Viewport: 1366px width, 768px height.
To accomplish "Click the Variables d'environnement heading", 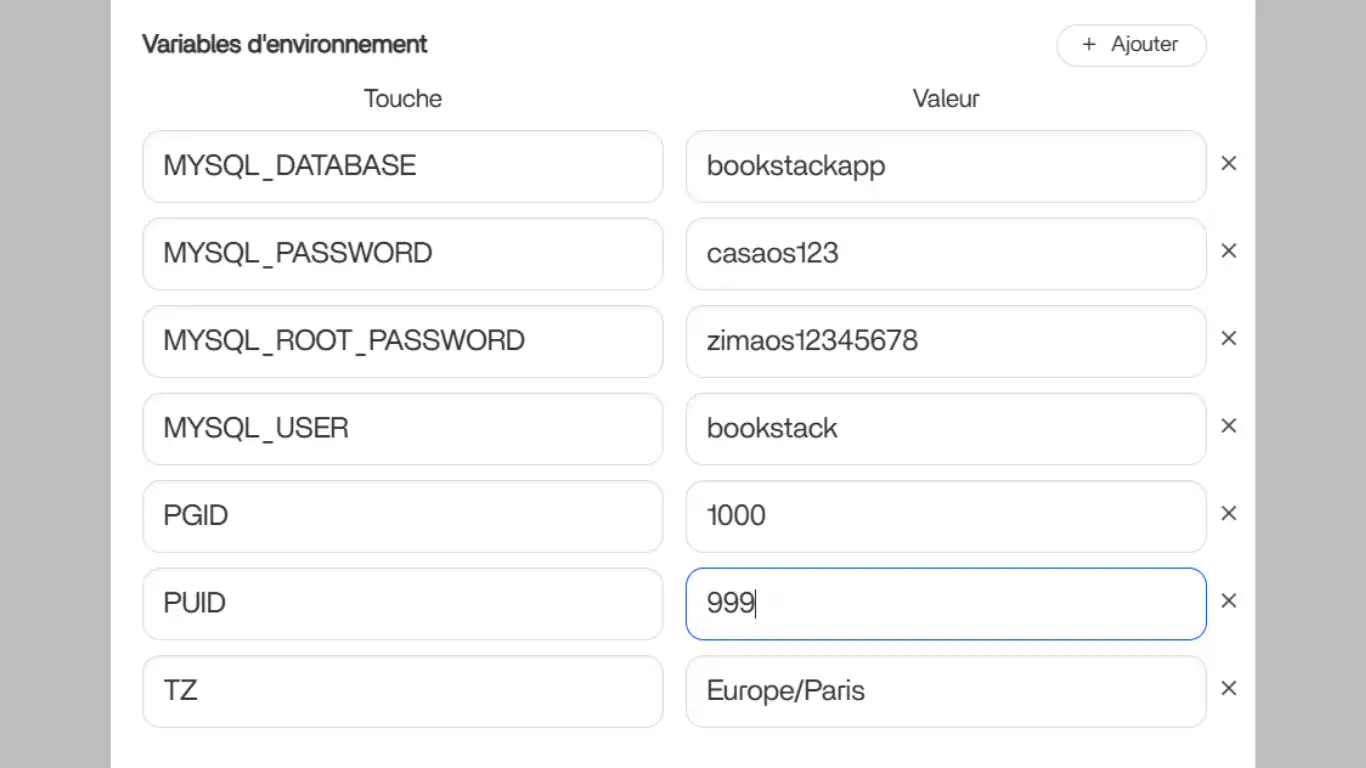I will 285,44.
